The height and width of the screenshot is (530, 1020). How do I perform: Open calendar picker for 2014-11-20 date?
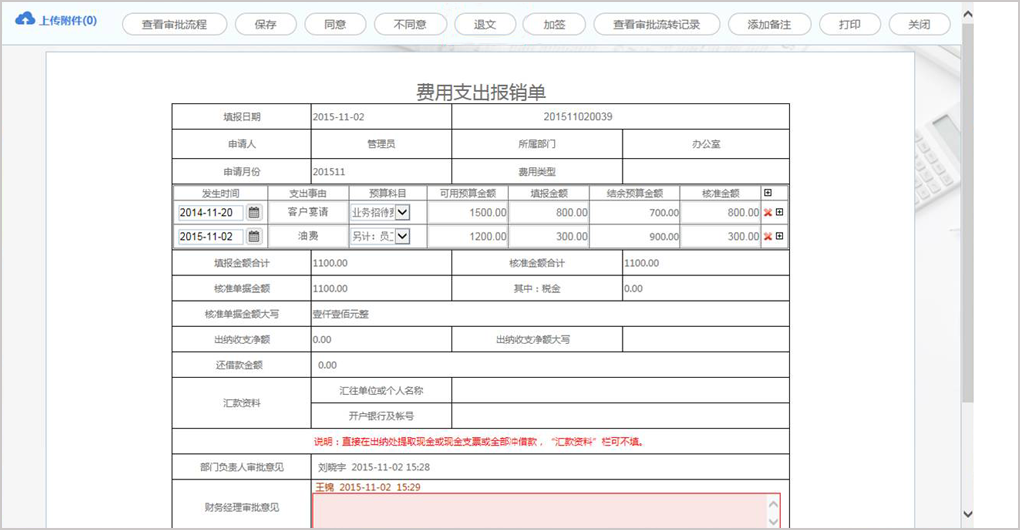[x=254, y=212]
